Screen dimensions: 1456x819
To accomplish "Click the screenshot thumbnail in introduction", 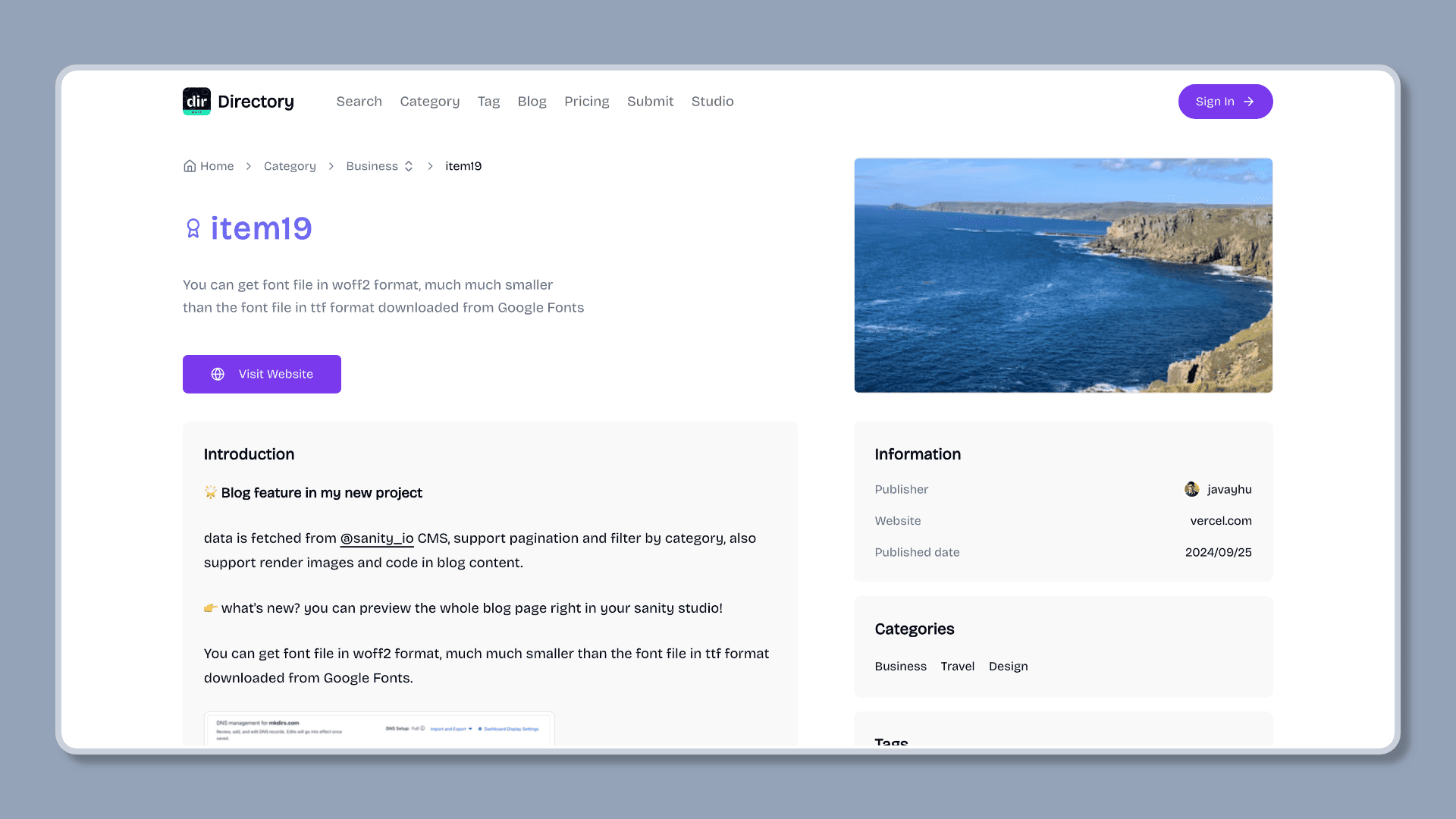I will pyautogui.click(x=379, y=727).
